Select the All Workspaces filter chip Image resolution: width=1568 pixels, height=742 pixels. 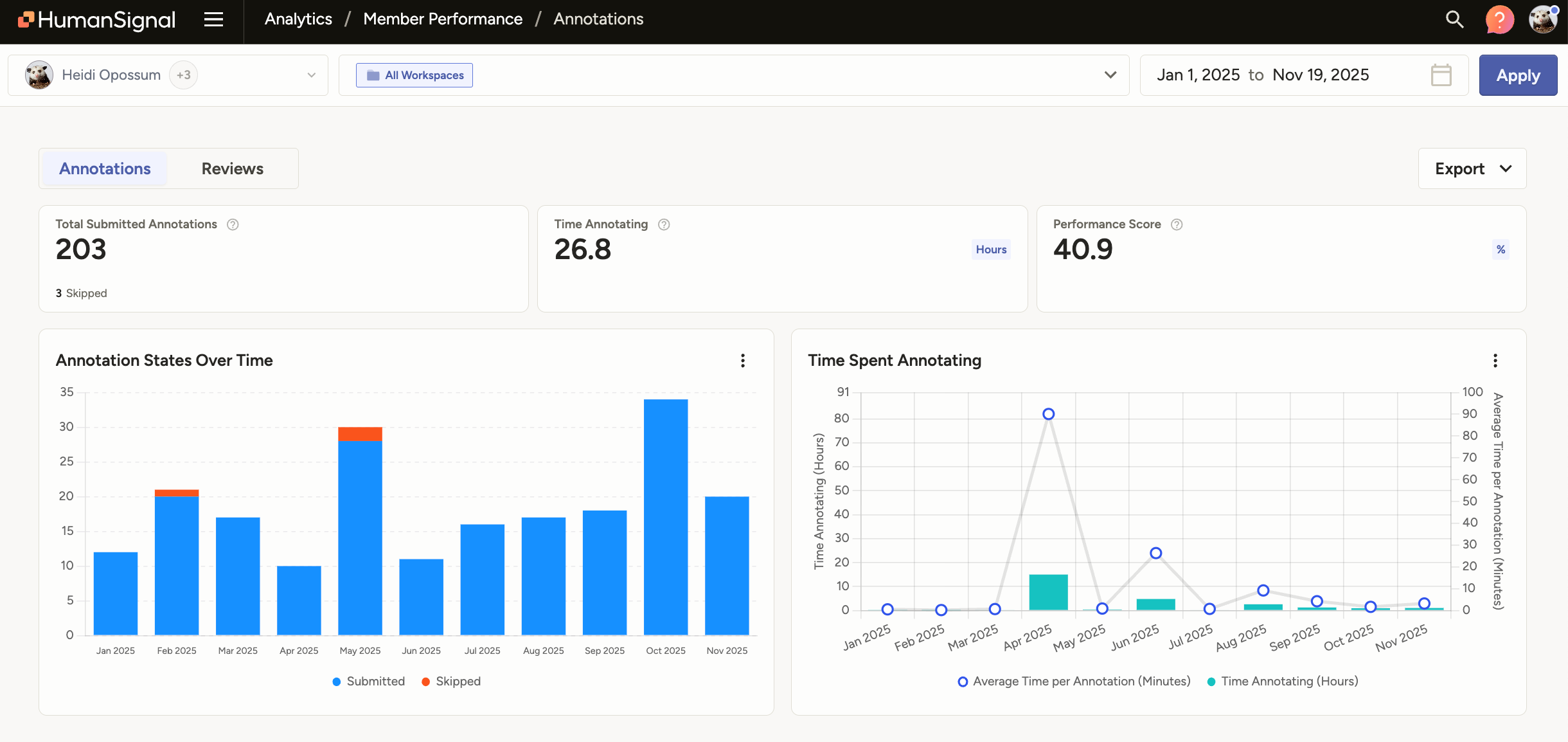(414, 75)
